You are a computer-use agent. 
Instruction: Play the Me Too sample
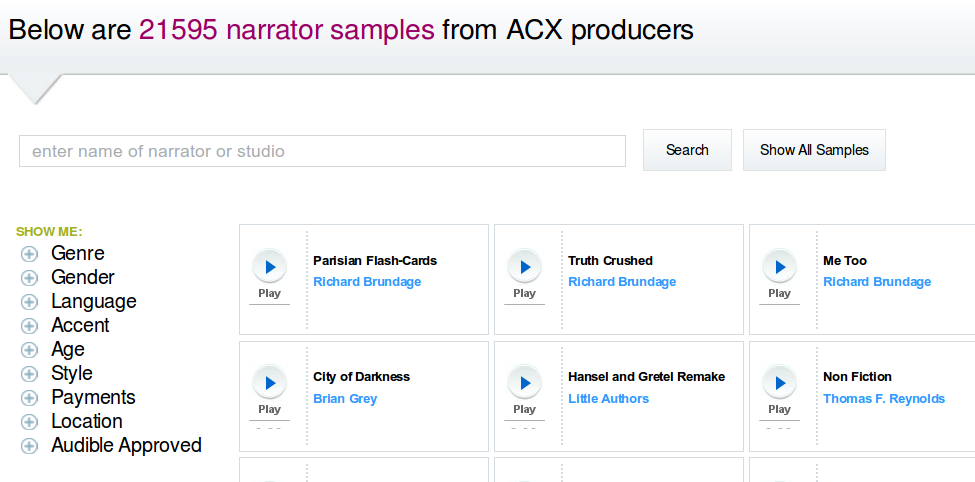(779, 267)
